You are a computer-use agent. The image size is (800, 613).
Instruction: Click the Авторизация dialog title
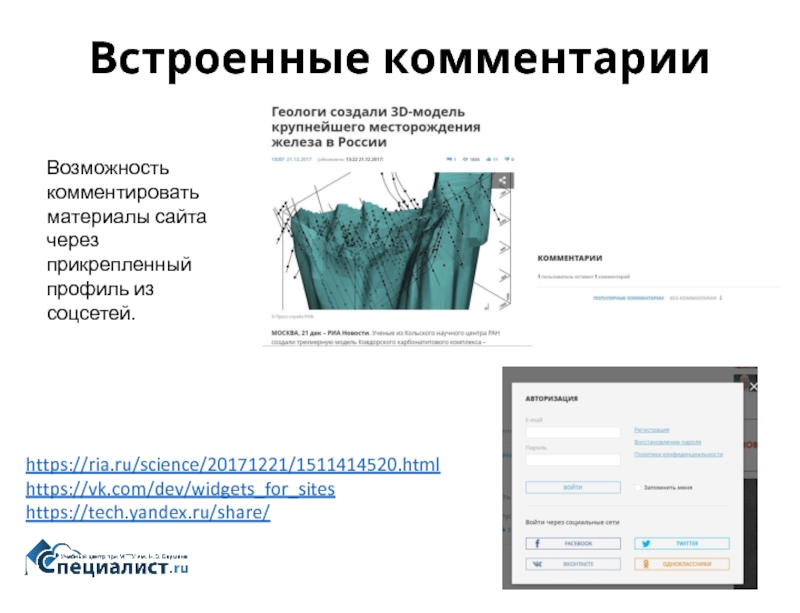[552, 399]
